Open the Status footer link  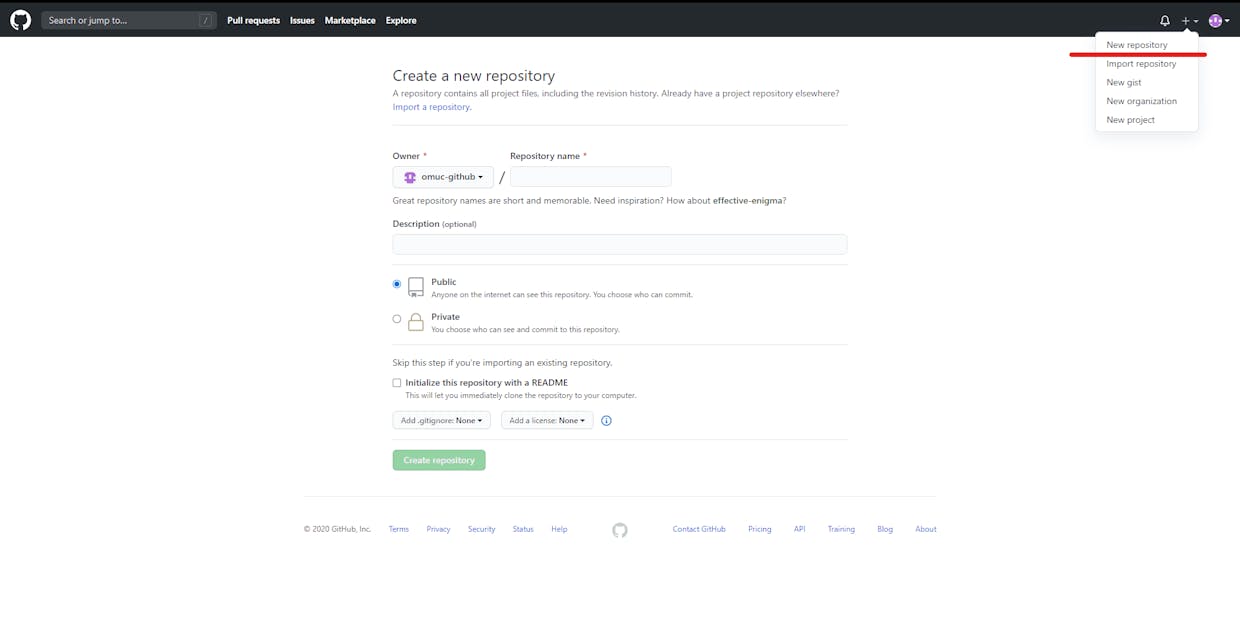coord(523,530)
